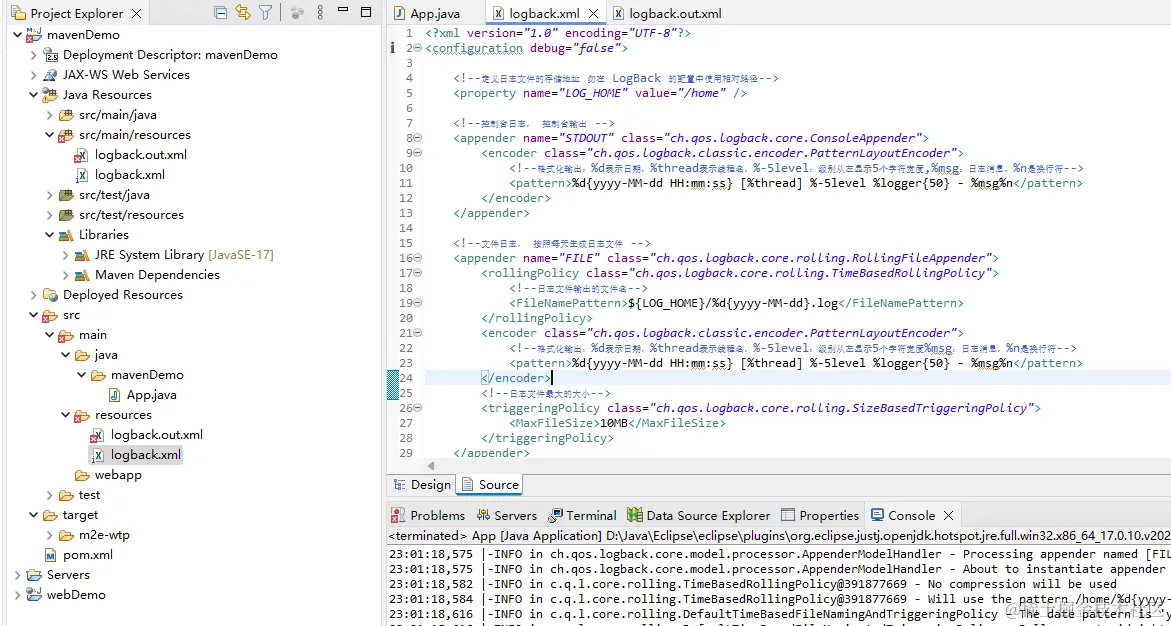Open the Properties view tab
The width and height of the screenshot is (1171, 626).
pyautogui.click(x=820, y=515)
